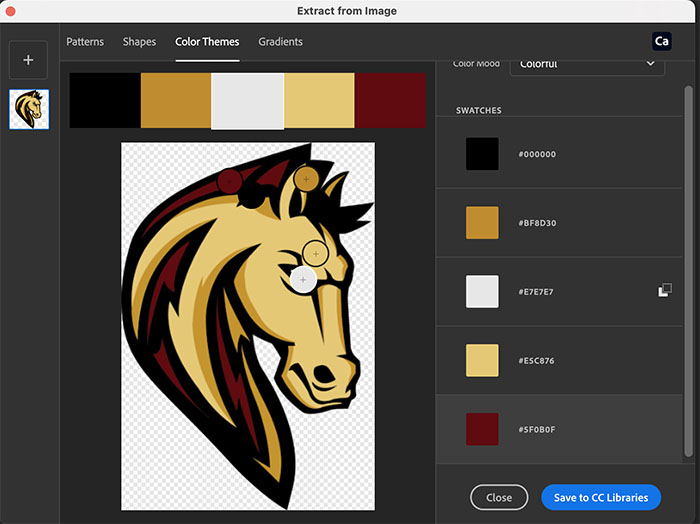Open the Color Mood dropdown
The image size is (700, 524).
pos(587,65)
